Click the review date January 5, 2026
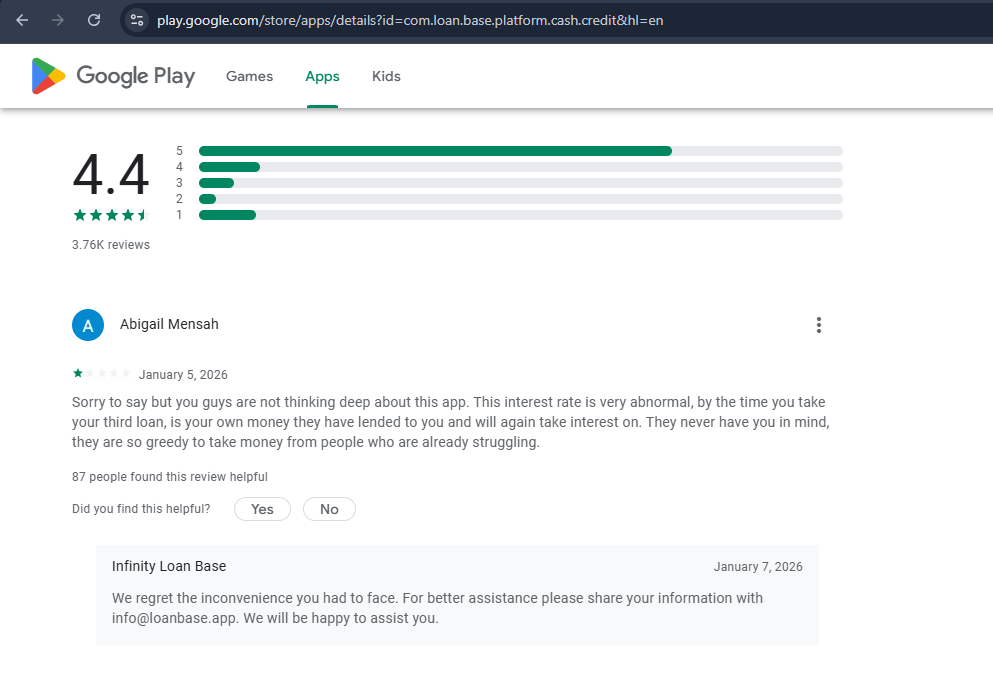The width and height of the screenshot is (993, 673). pyautogui.click(x=183, y=375)
